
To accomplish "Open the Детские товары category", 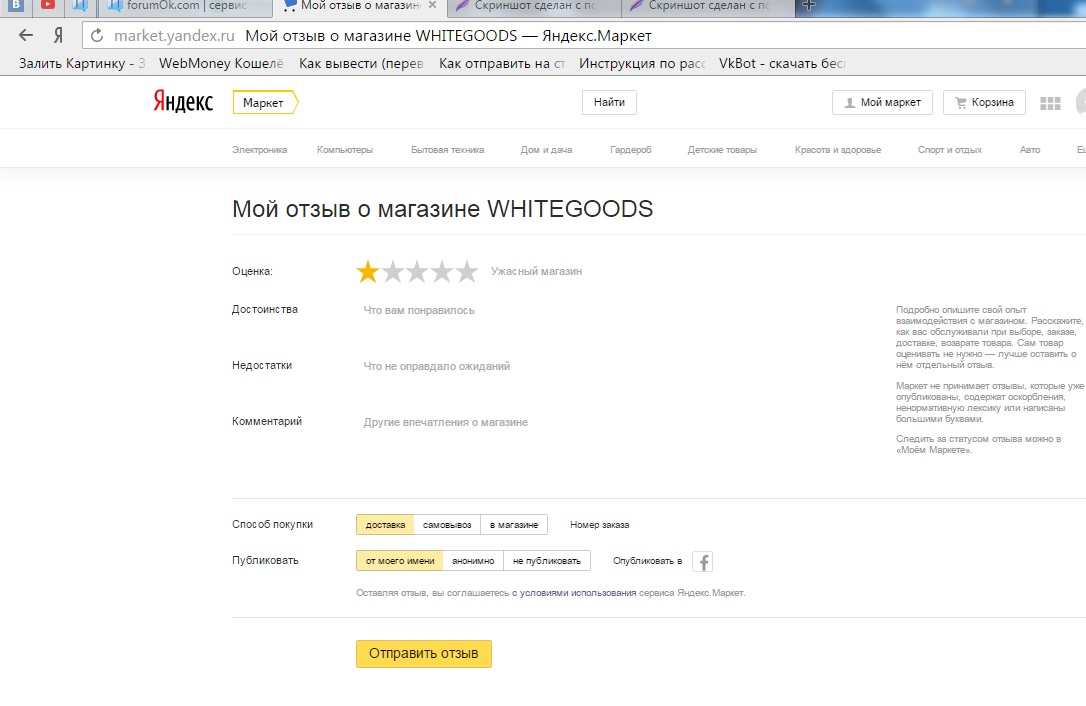I will click(x=722, y=150).
